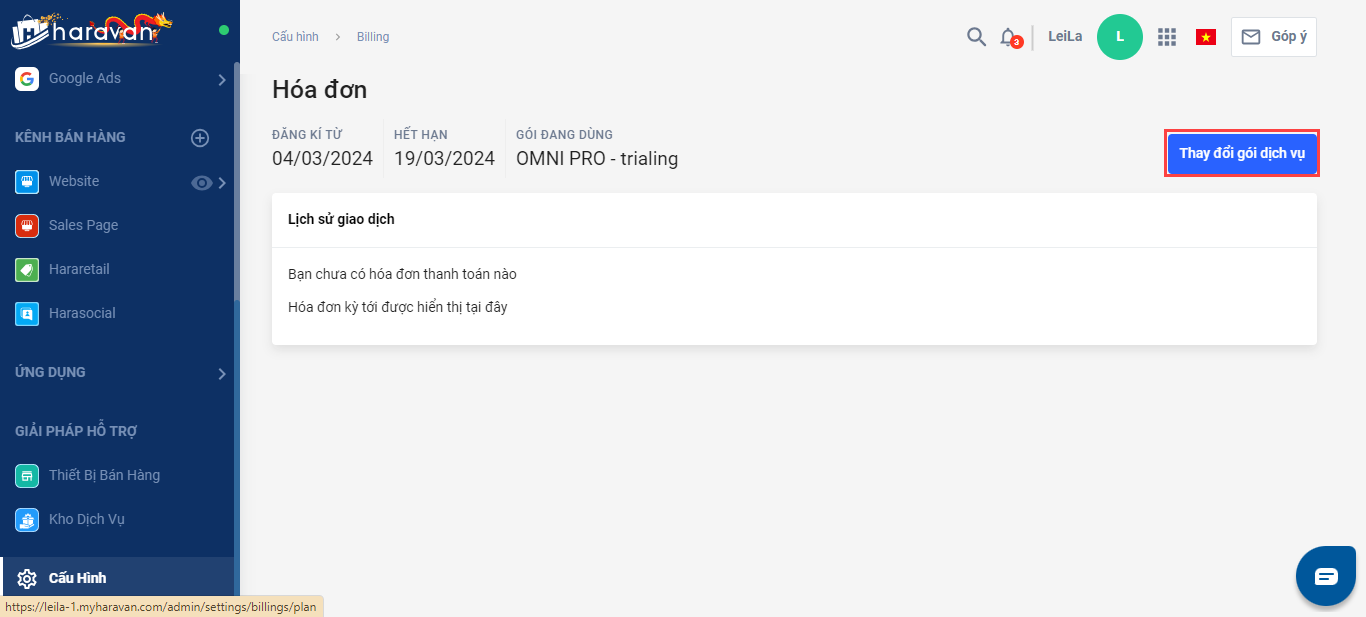
Task: Click Thay đổi gói dịch vụ button
Action: click(x=1242, y=154)
